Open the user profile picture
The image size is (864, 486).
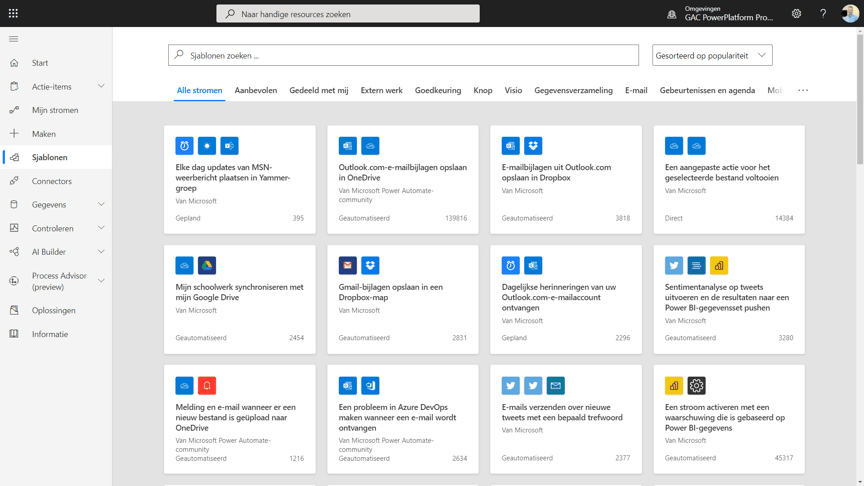850,13
